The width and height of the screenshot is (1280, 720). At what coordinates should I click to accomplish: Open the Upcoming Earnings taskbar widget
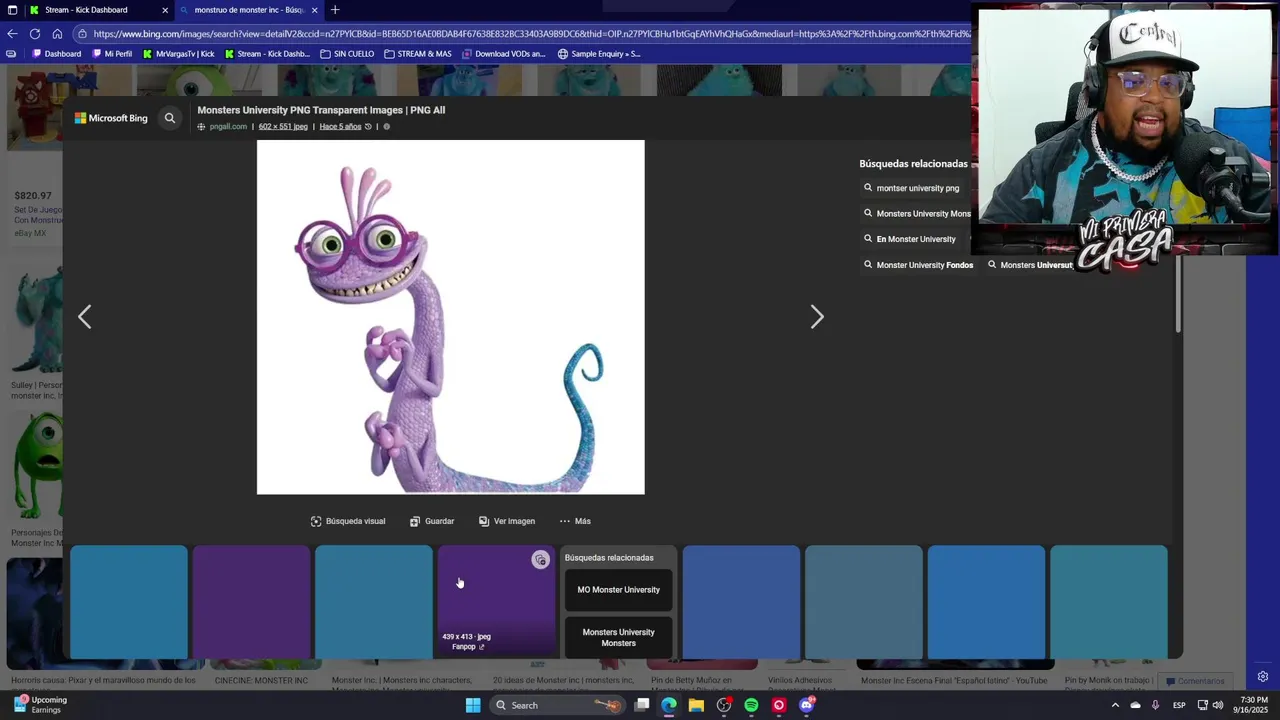[x=39, y=705]
